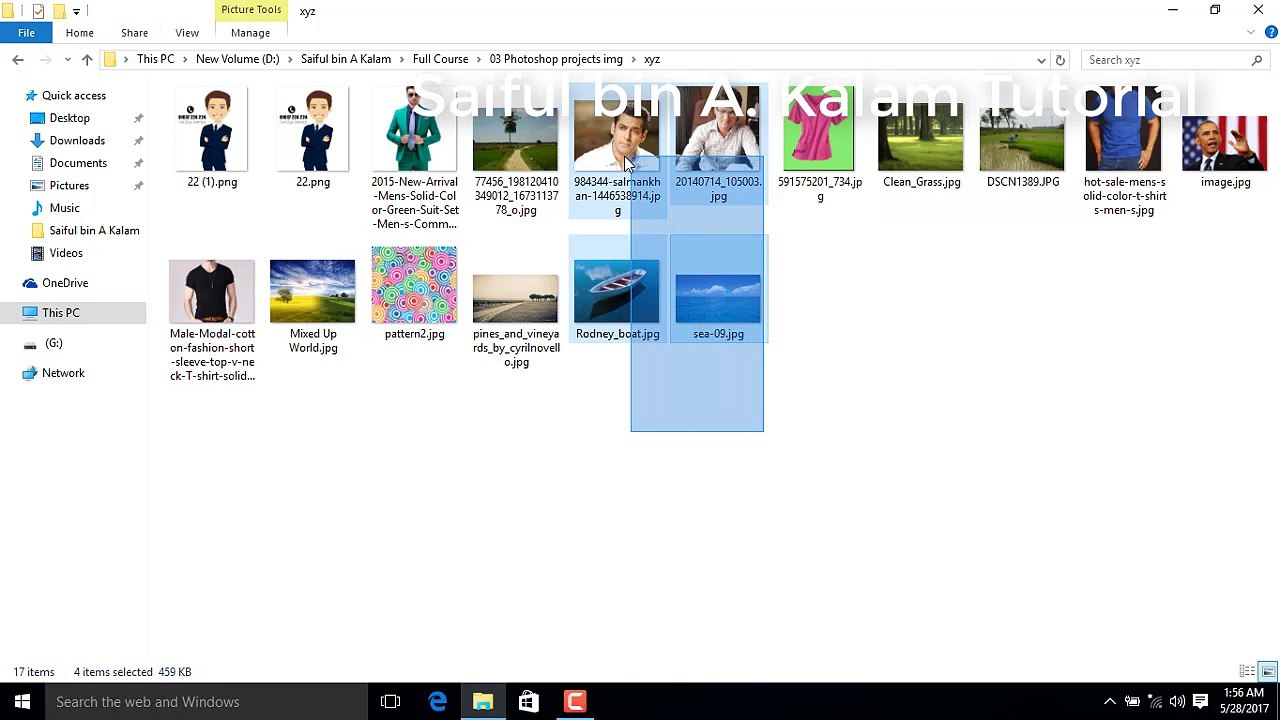
Task: Select Network in the navigation pane
Action: pyautogui.click(x=63, y=373)
